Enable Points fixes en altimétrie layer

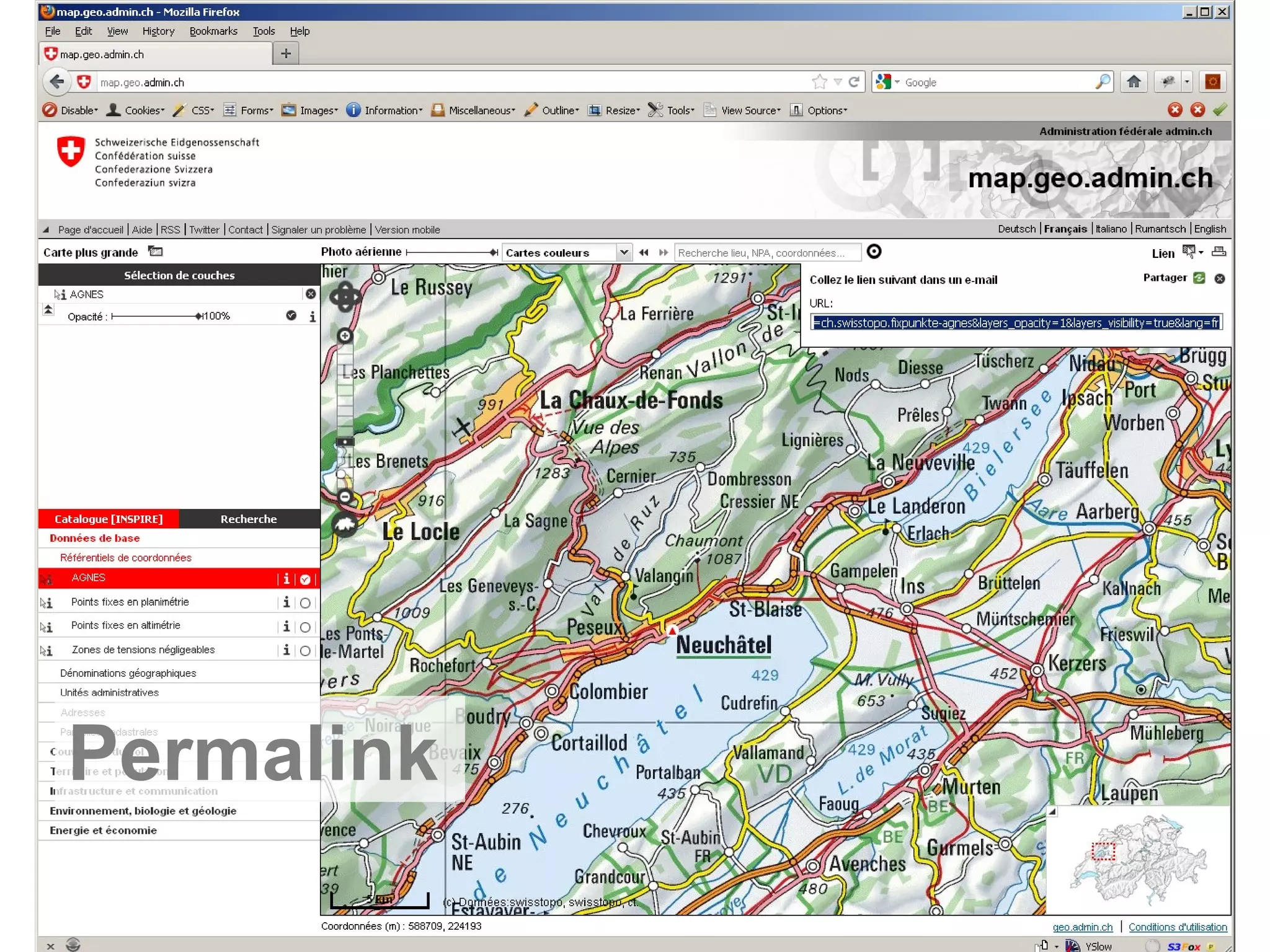click(x=305, y=627)
